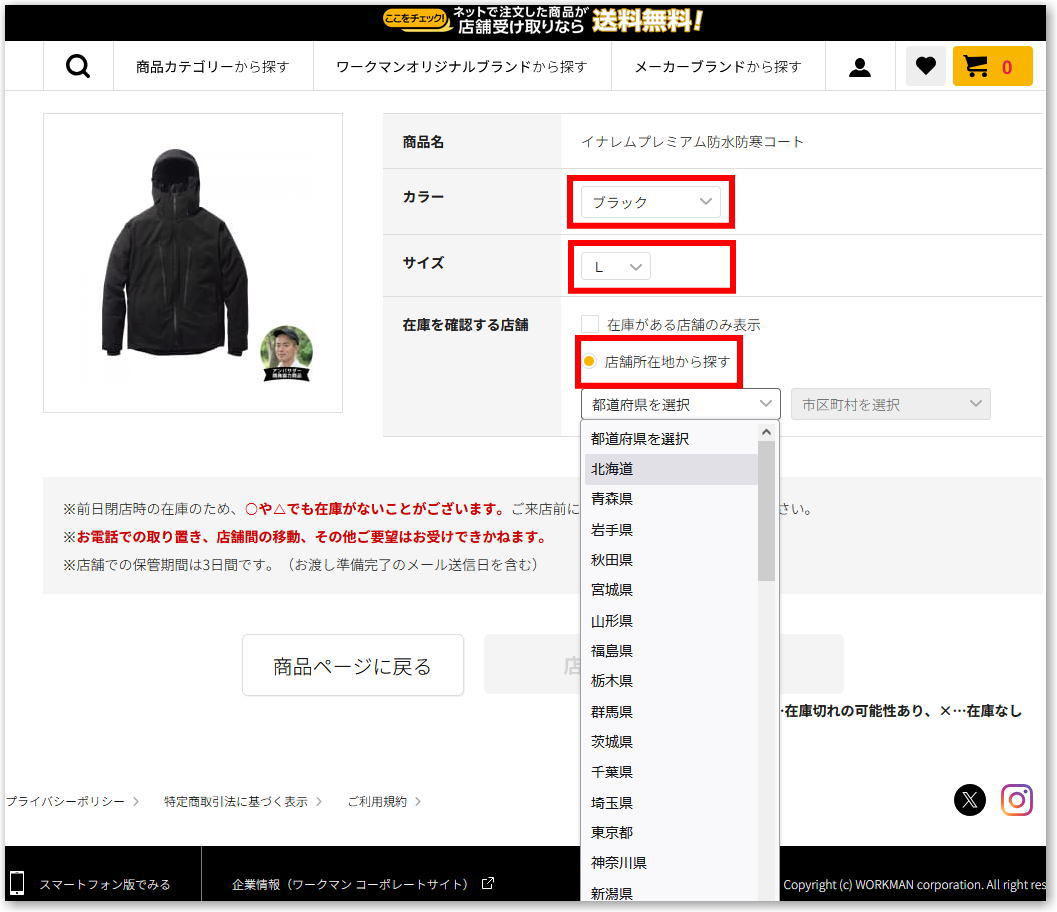
Task: Select 山形県 from the prefecture list
Action: click(671, 621)
